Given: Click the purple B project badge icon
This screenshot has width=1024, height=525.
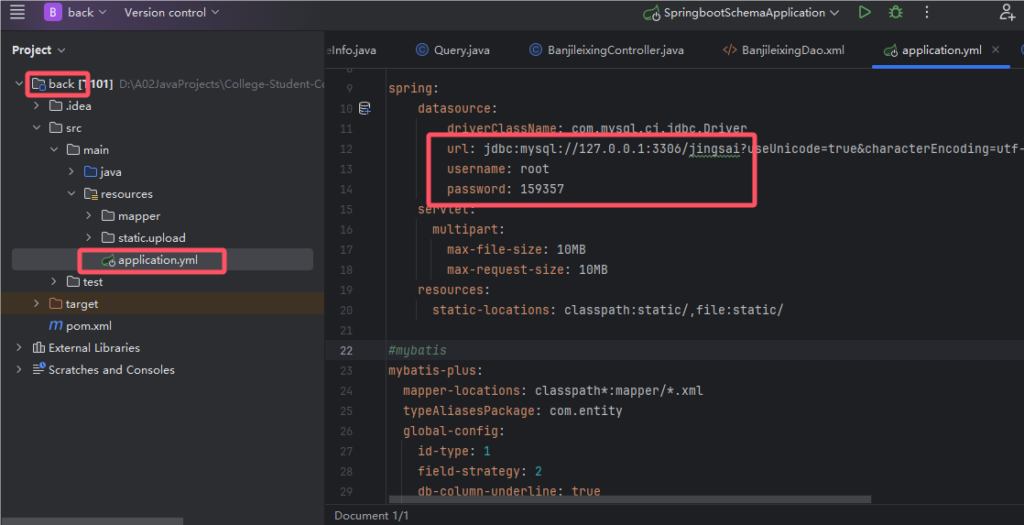Looking at the screenshot, I should [52, 12].
